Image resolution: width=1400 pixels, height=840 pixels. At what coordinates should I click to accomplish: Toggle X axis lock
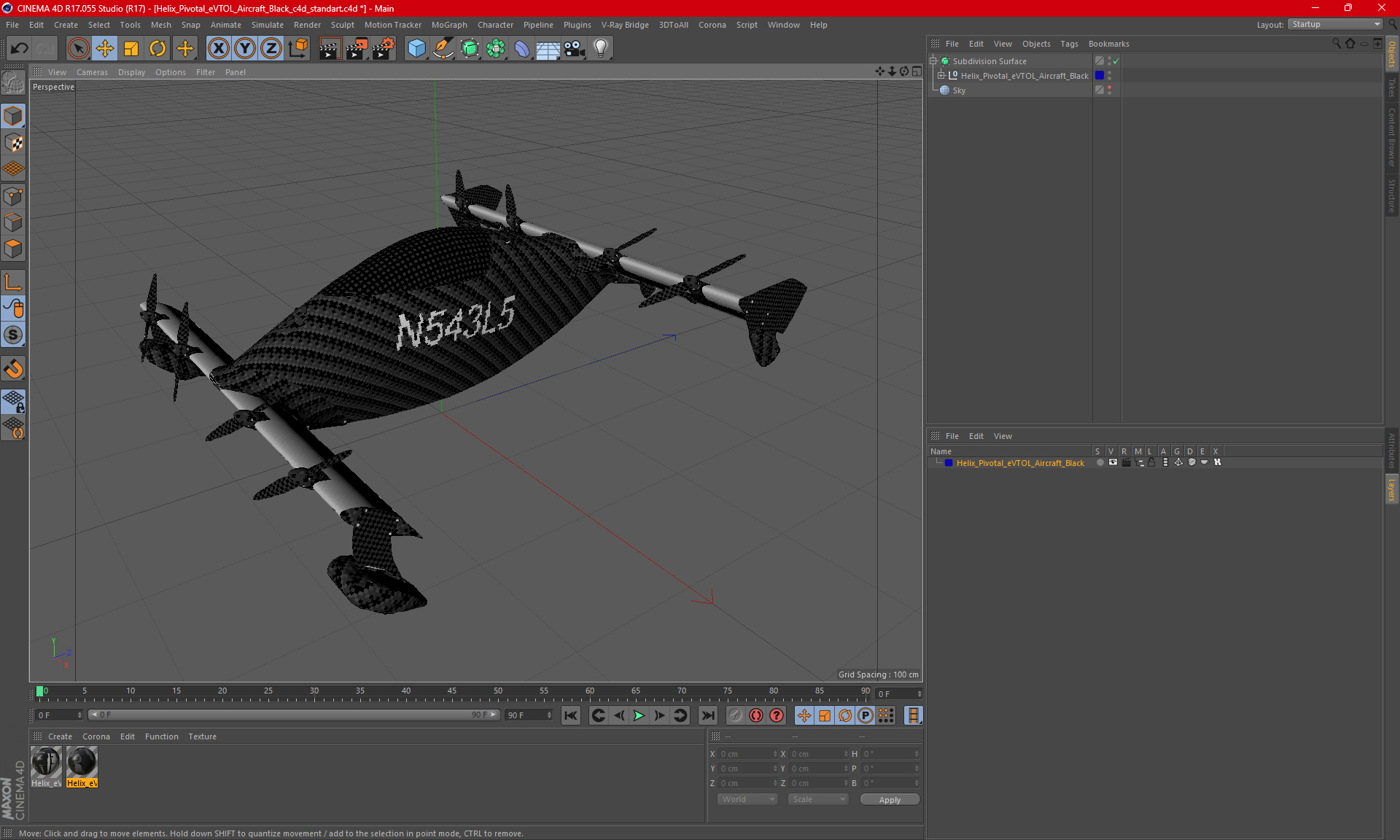(218, 49)
